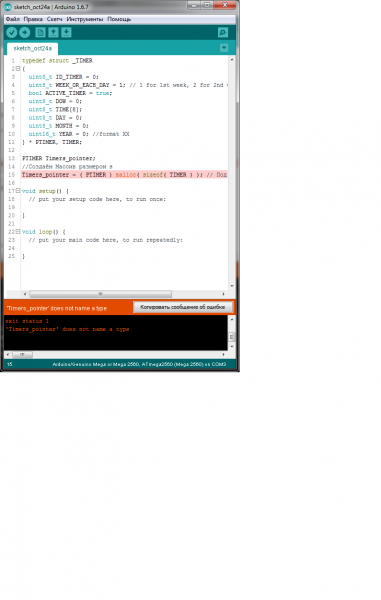381x600 pixels.
Task: Select the sketch_oct24a tab
Action: pos(33,49)
